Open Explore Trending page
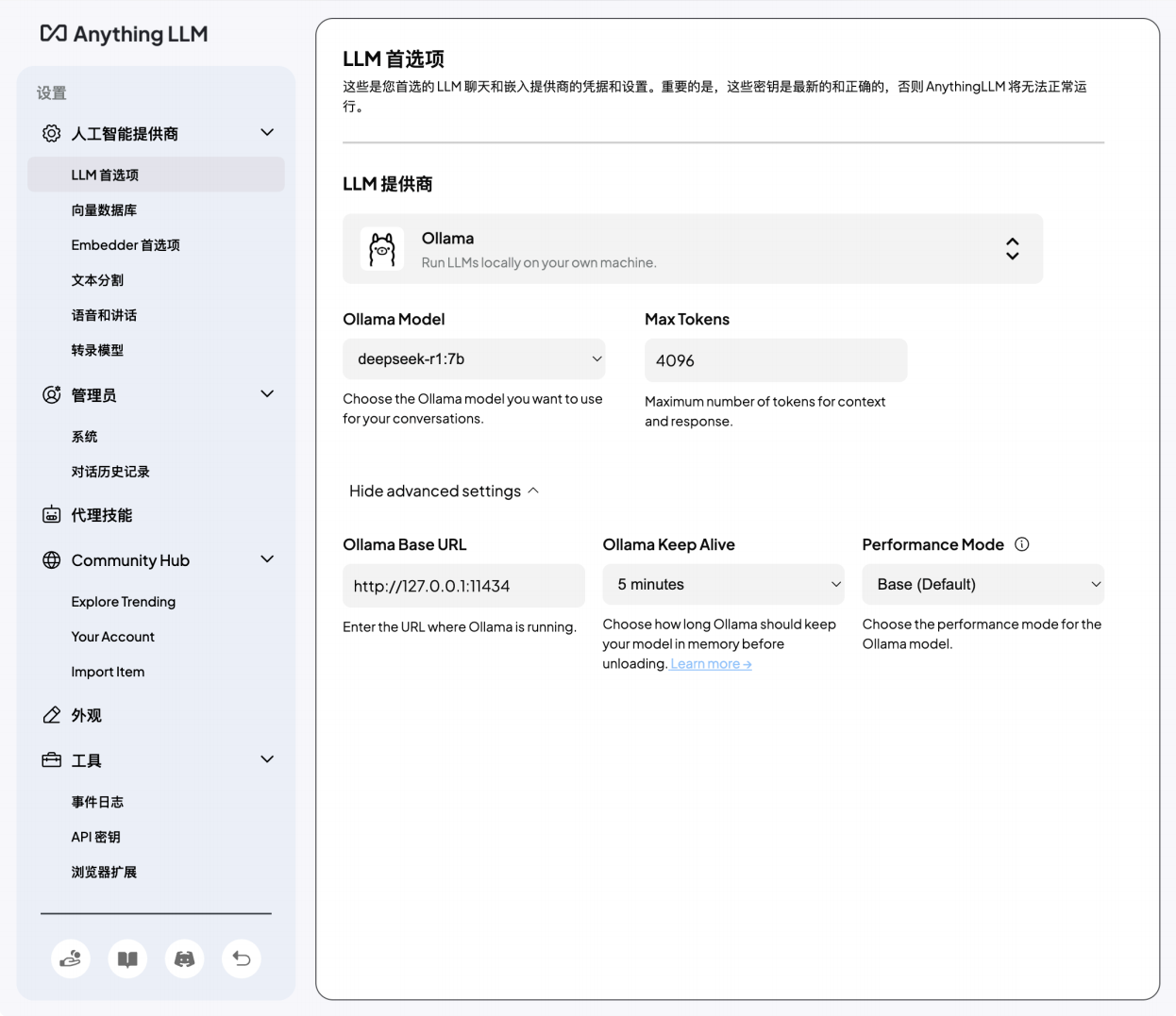This screenshot has height=1016, width=1176. (x=124, y=602)
